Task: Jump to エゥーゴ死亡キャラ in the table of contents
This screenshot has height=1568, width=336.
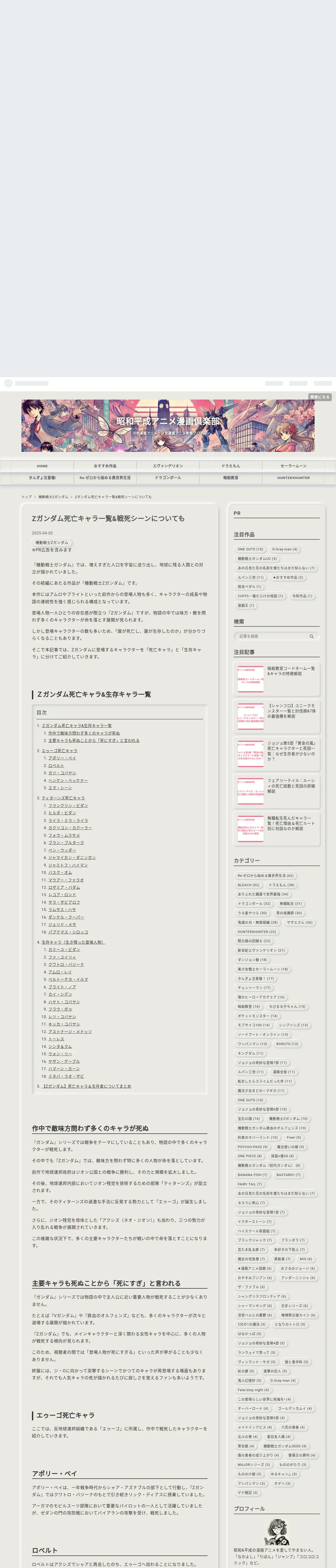Action: [x=59, y=751]
